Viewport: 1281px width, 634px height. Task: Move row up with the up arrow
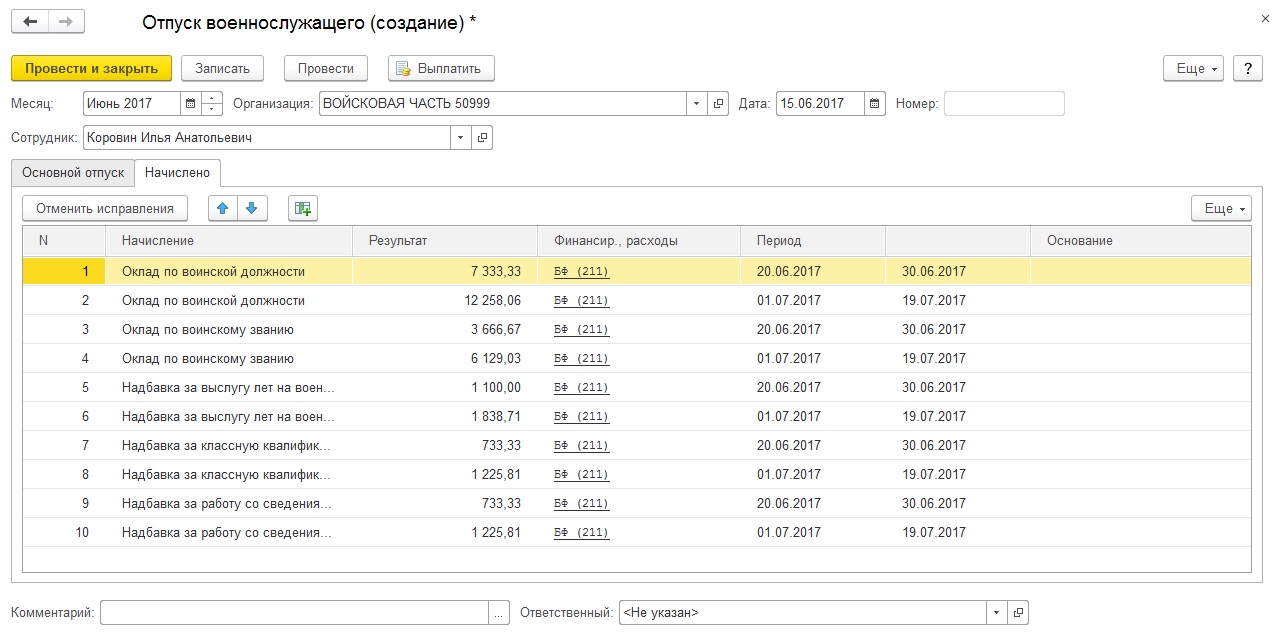(x=223, y=208)
